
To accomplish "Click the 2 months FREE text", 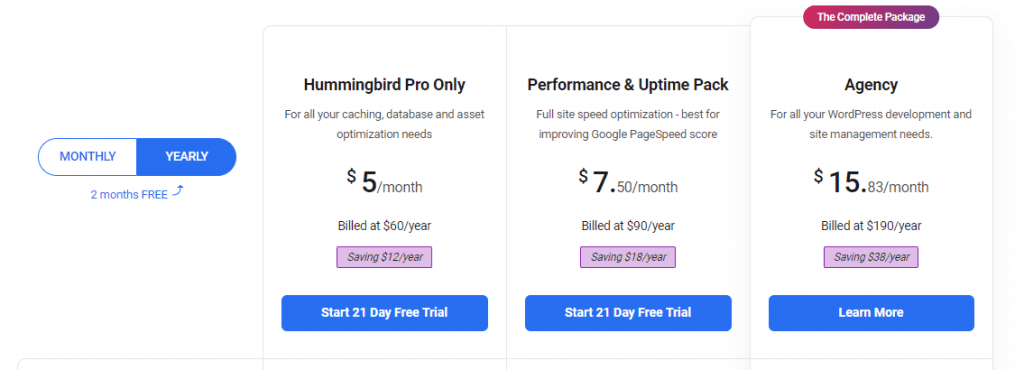I will (x=129, y=194).
